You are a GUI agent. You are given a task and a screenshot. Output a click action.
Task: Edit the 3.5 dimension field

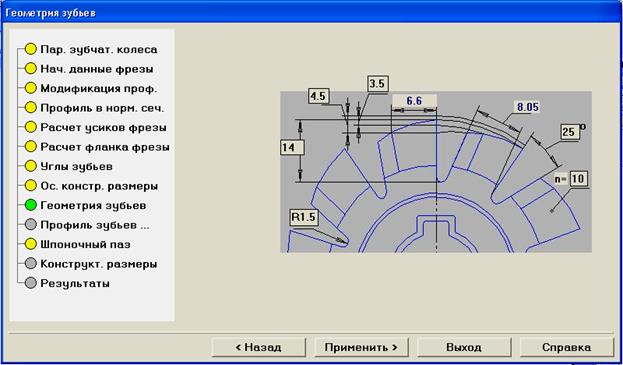click(377, 84)
